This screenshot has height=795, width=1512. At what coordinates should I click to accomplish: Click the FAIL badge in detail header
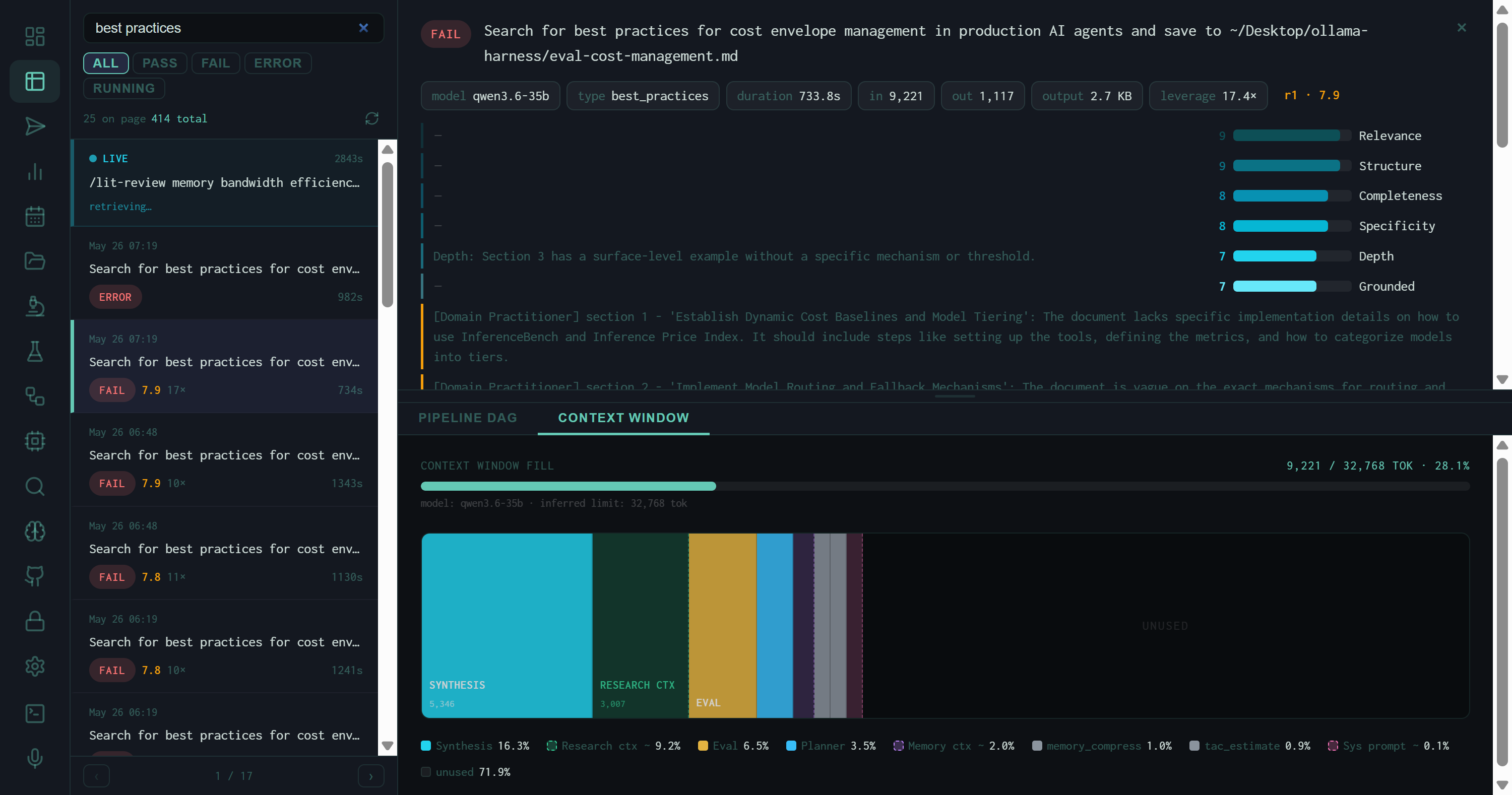(446, 34)
